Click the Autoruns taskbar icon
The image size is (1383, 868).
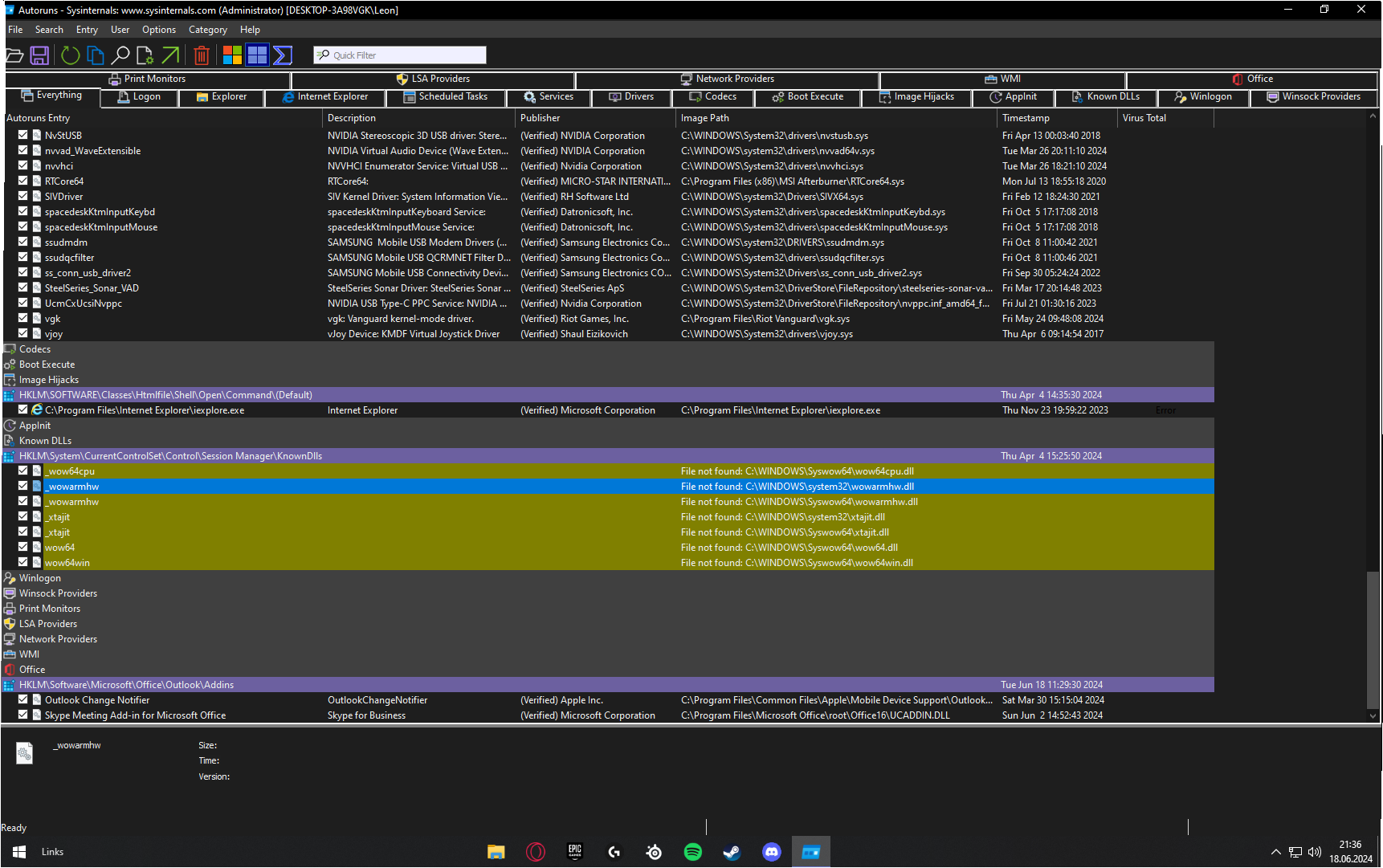[811, 852]
